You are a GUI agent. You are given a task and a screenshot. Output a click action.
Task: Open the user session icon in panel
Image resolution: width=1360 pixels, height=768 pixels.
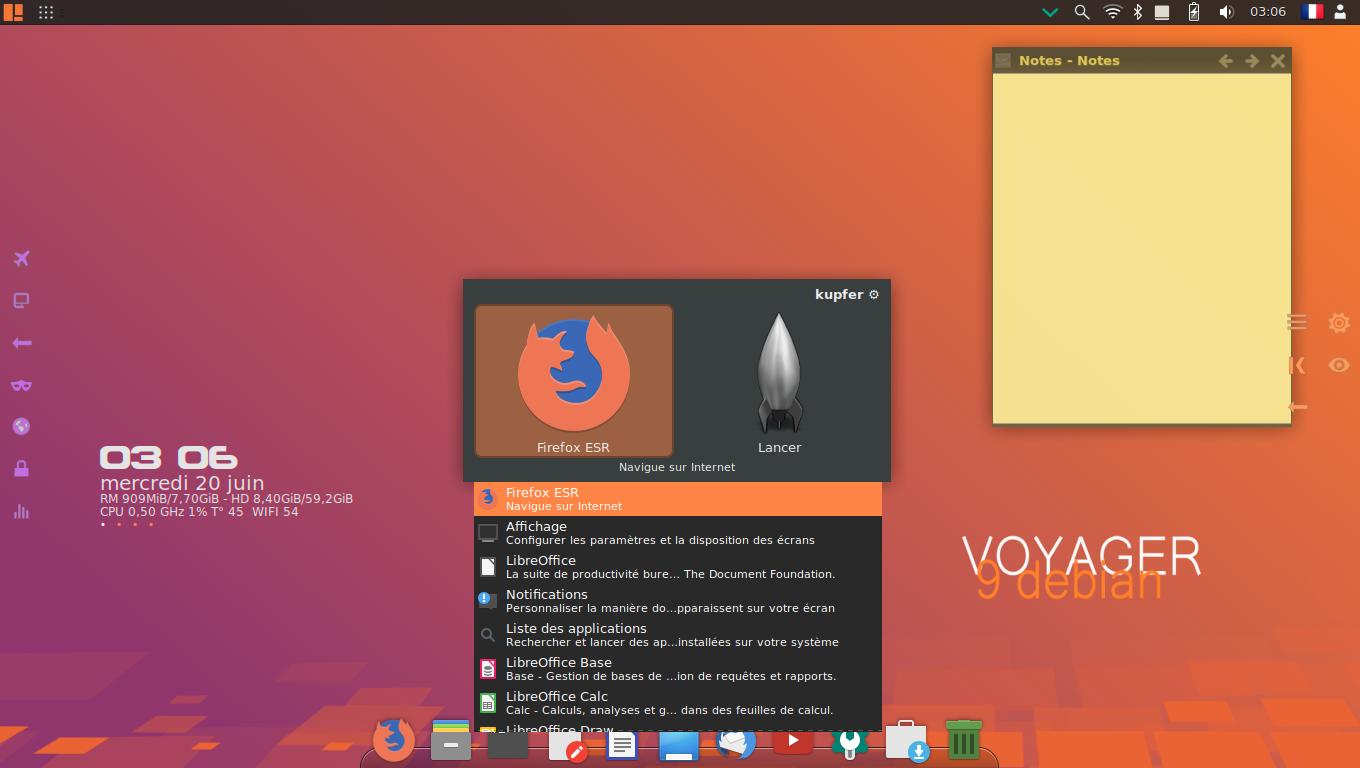(x=1341, y=12)
